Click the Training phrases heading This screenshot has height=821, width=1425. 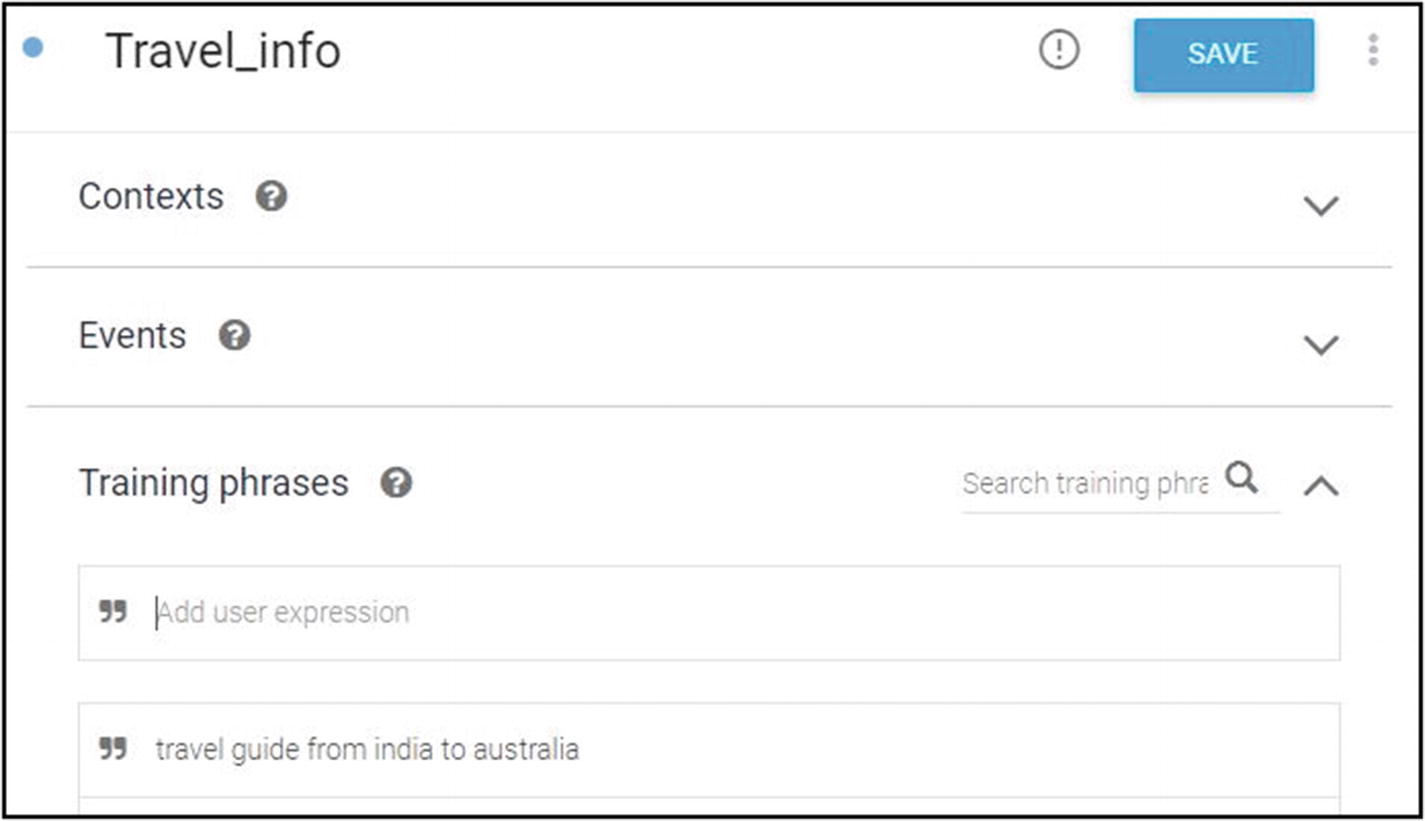214,484
